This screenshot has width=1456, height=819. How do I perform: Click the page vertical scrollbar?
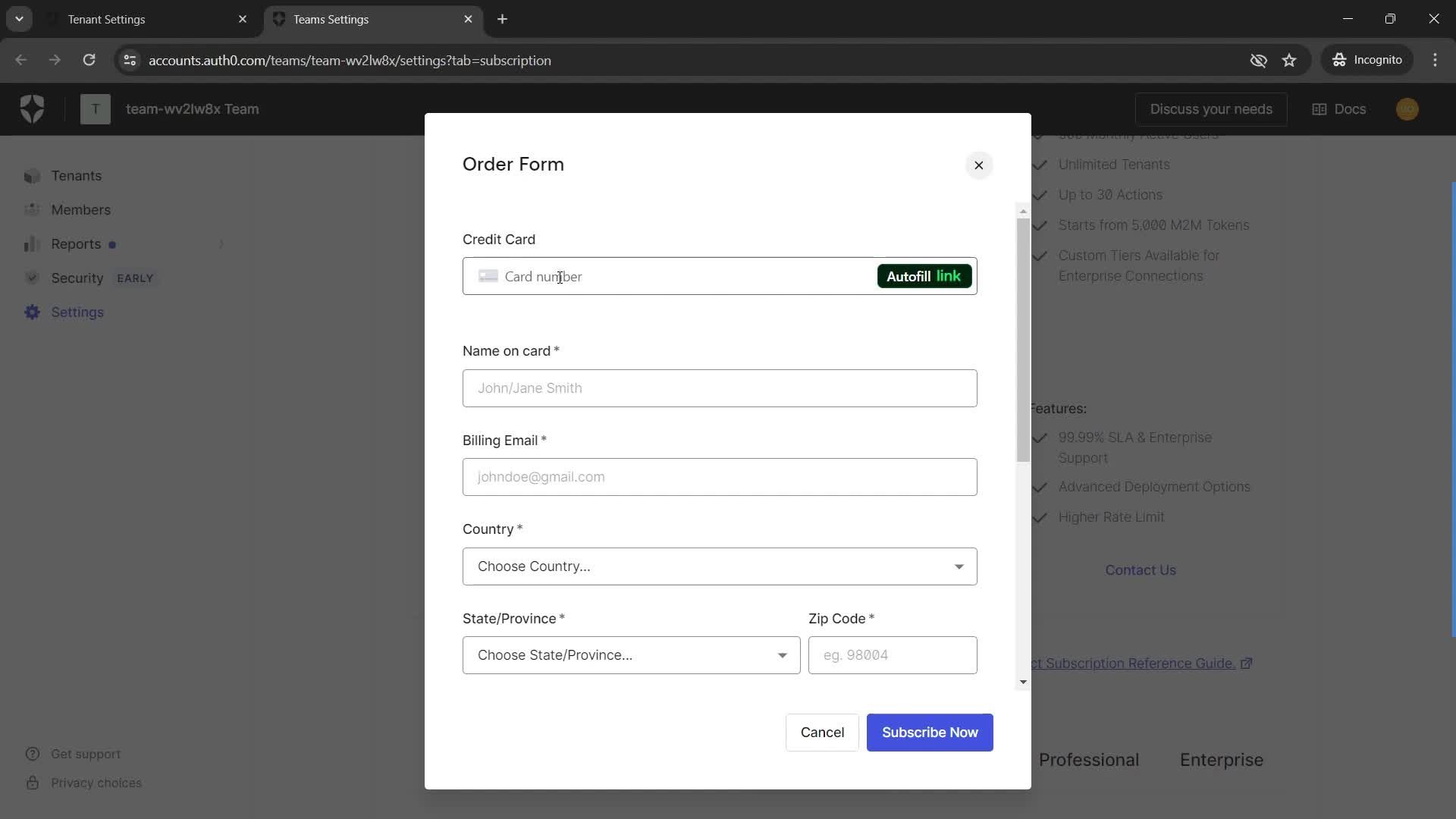pyautogui.click(x=1452, y=409)
